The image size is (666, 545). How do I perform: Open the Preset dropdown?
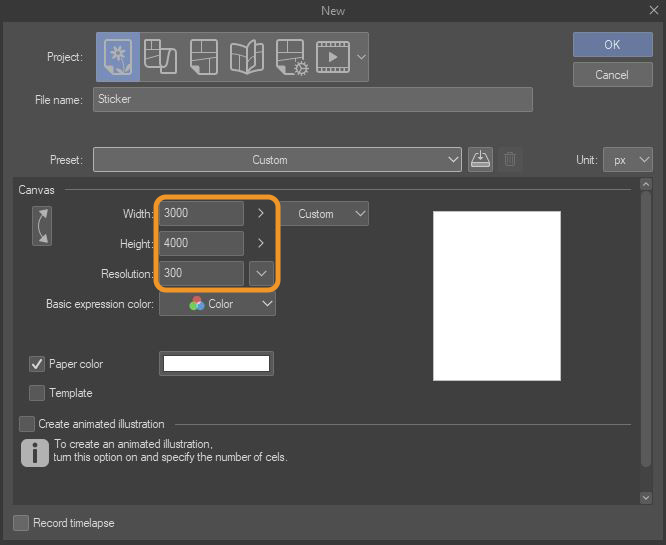pyautogui.click(x=277, y=160)
